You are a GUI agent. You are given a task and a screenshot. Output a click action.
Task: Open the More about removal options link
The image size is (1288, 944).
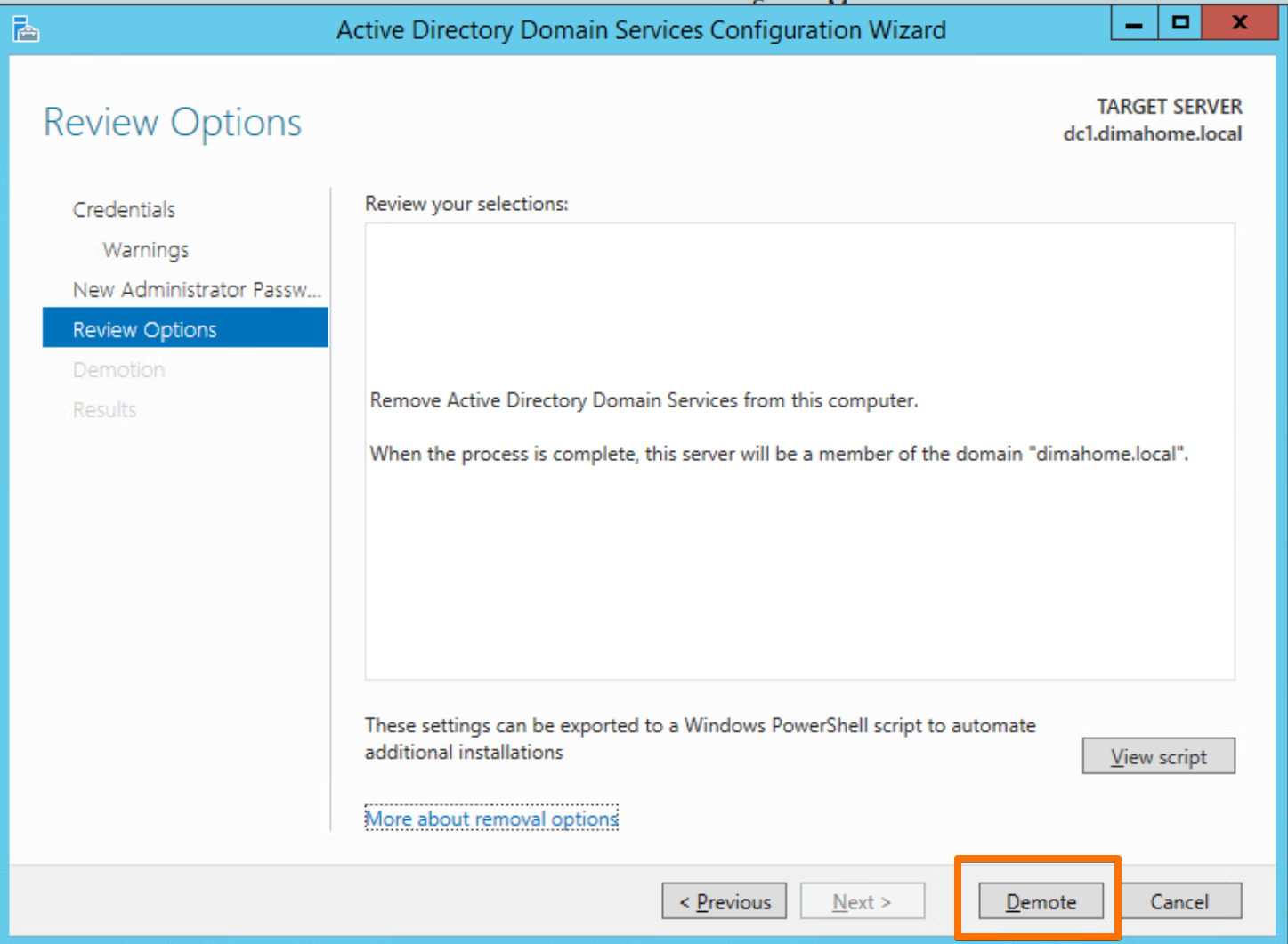(491, 819)
